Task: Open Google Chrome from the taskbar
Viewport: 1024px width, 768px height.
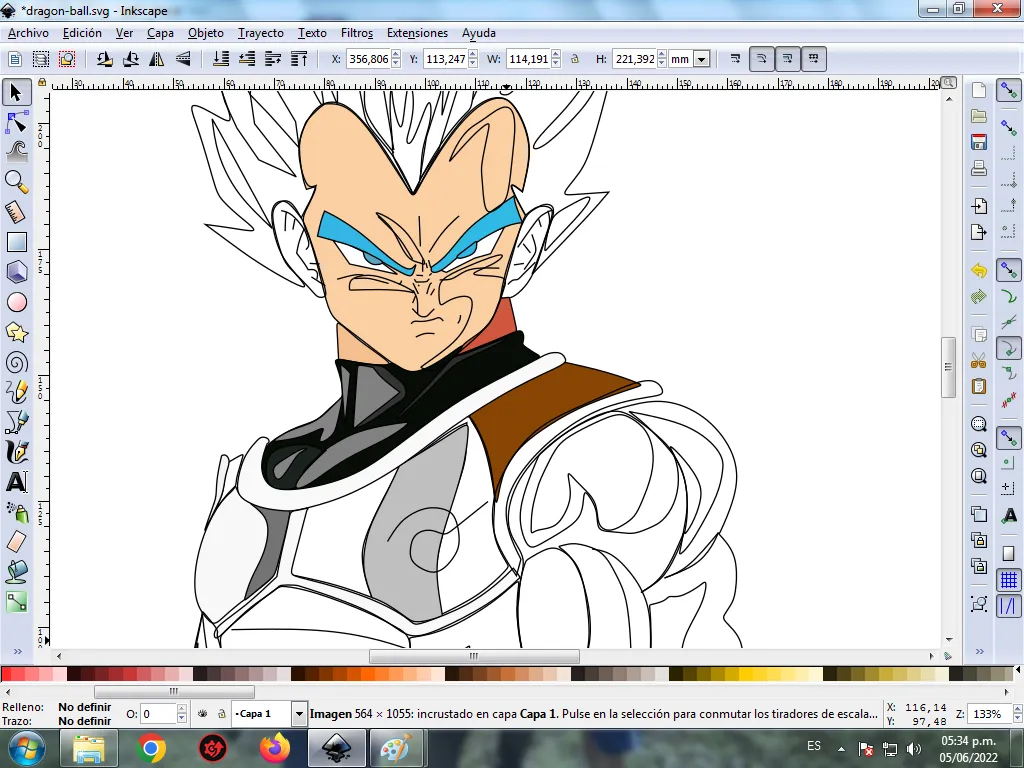Action: pos(151,748)
